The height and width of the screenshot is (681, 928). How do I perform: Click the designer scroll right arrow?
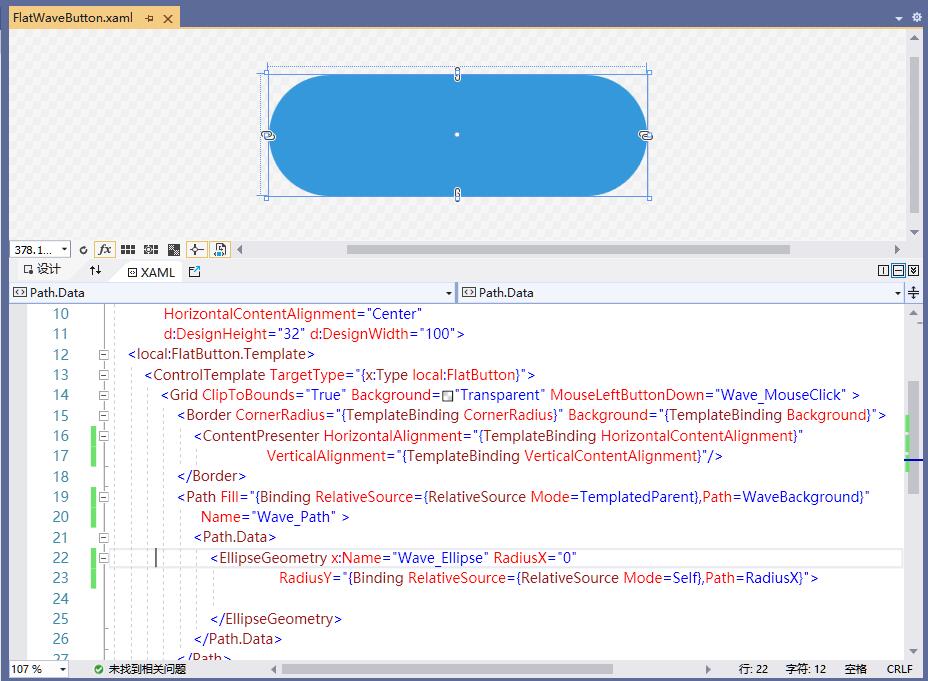pos(897,250)
